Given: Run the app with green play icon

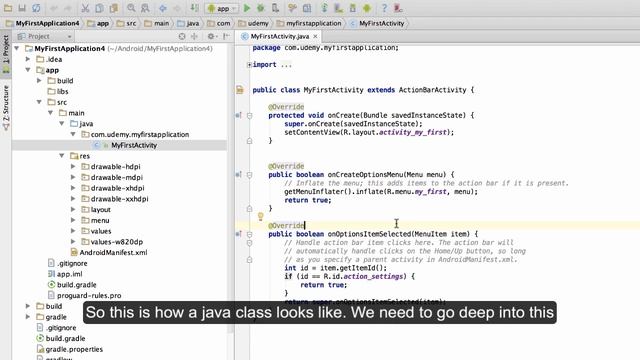Looking at the screenshot, I should point(247,8).
